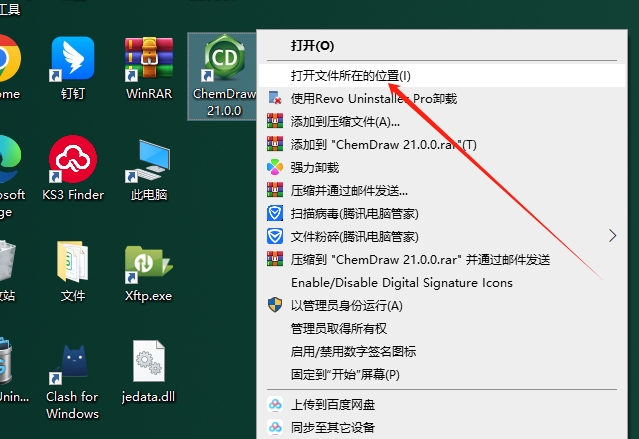The width and height of the screenshot is (639, 439).
Task: Choose 添加到压缩文件(A)... entry
Action: 442,121
